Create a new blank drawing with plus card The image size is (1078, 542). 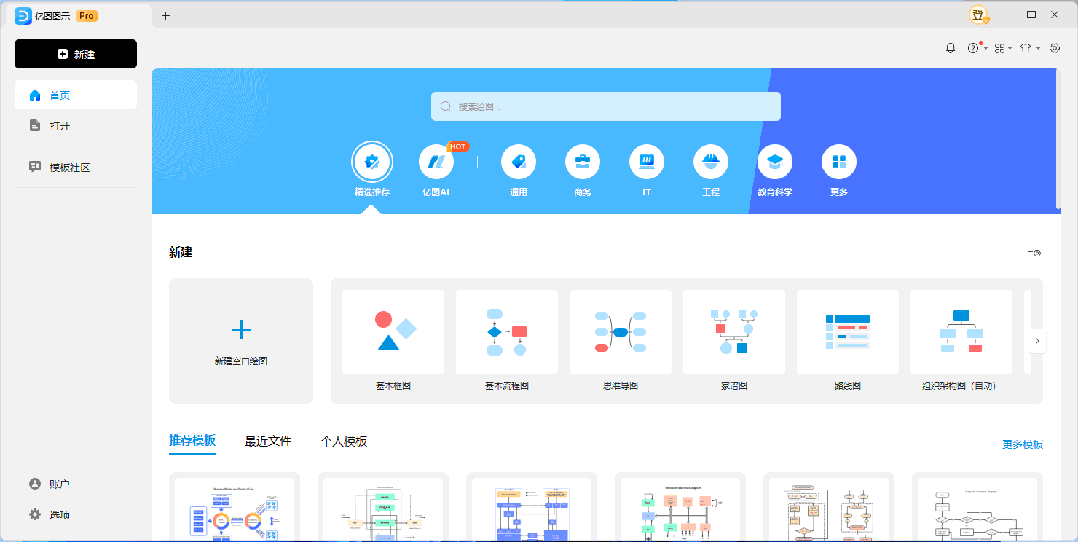241,340
